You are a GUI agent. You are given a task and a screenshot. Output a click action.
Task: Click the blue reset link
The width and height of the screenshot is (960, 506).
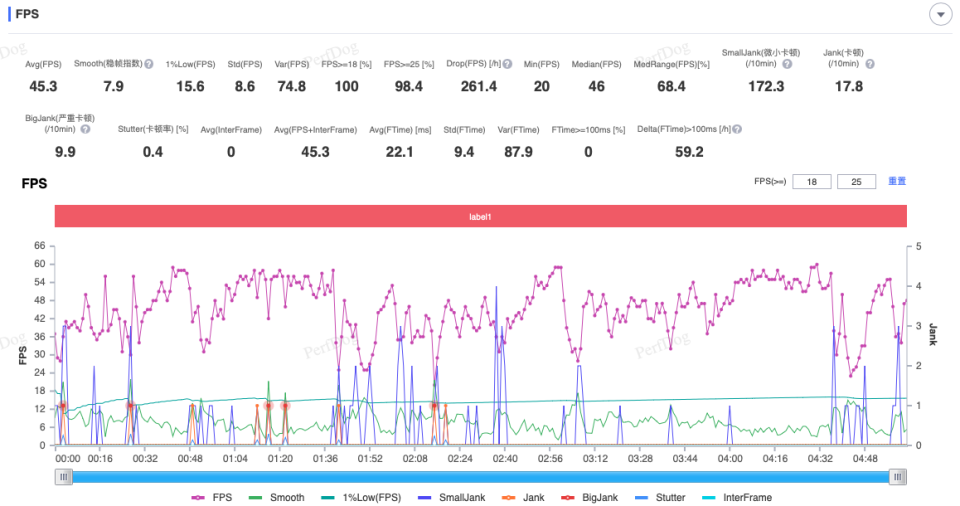tap(897, 181)
